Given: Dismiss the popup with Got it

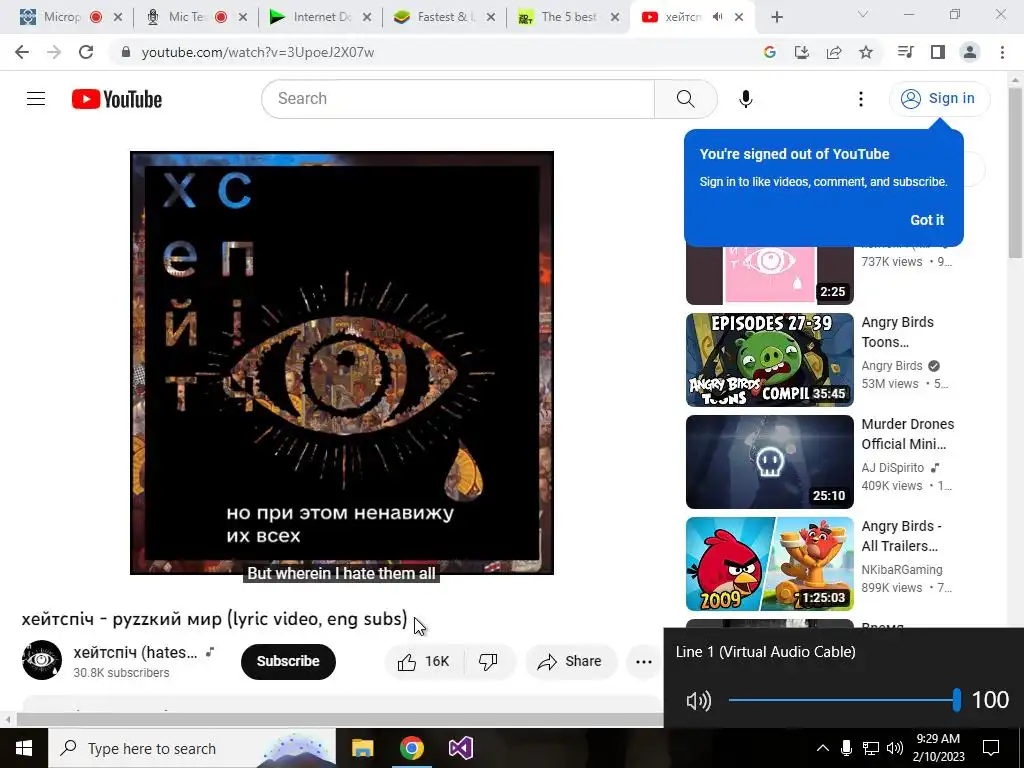Looking at the screenshot, I should (927, 220).
